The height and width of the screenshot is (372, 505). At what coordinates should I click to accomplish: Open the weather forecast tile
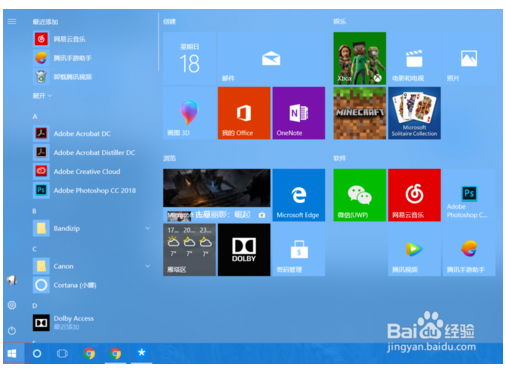pyautogui.click(x=189, y=250)
